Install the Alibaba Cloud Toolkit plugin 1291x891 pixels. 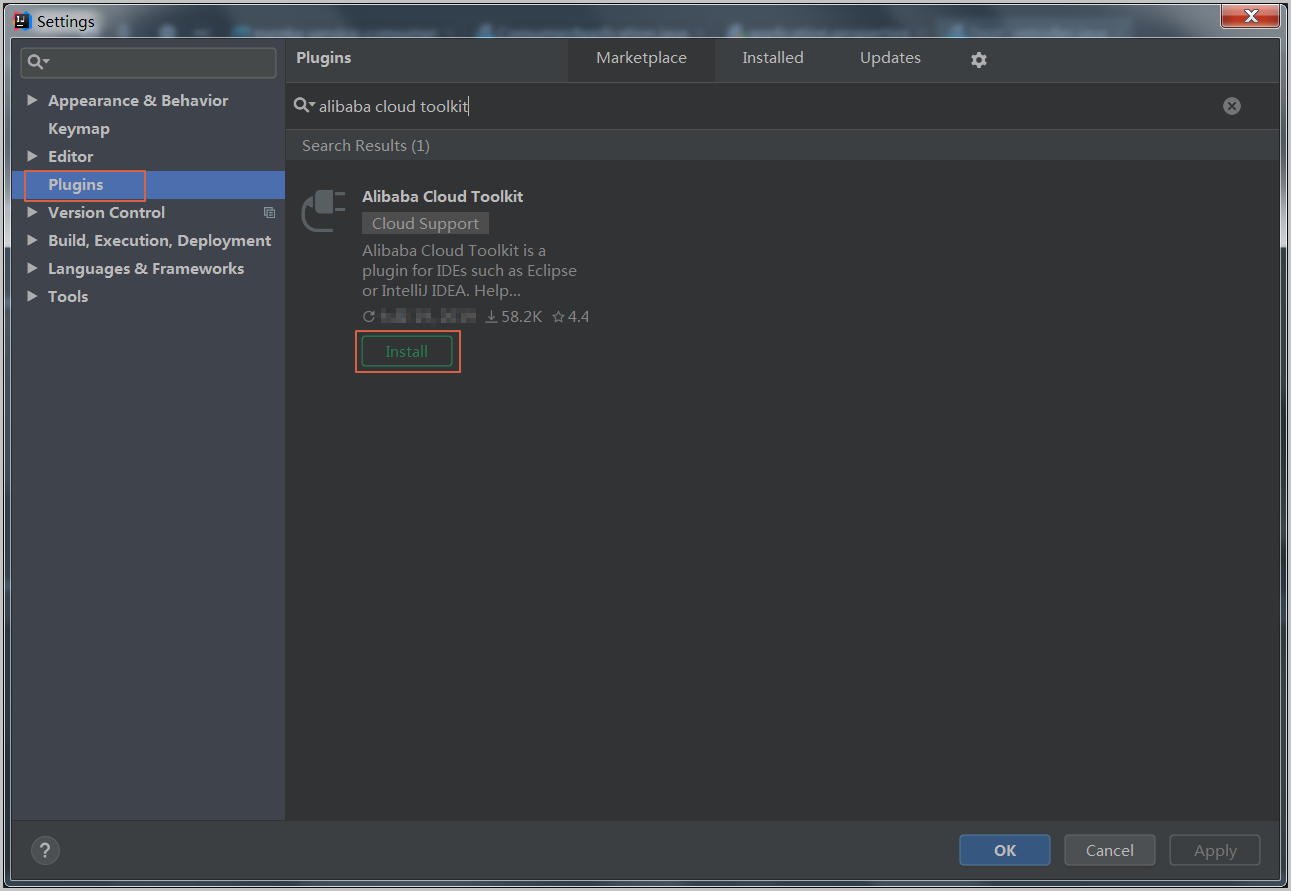tap(407, 352)
